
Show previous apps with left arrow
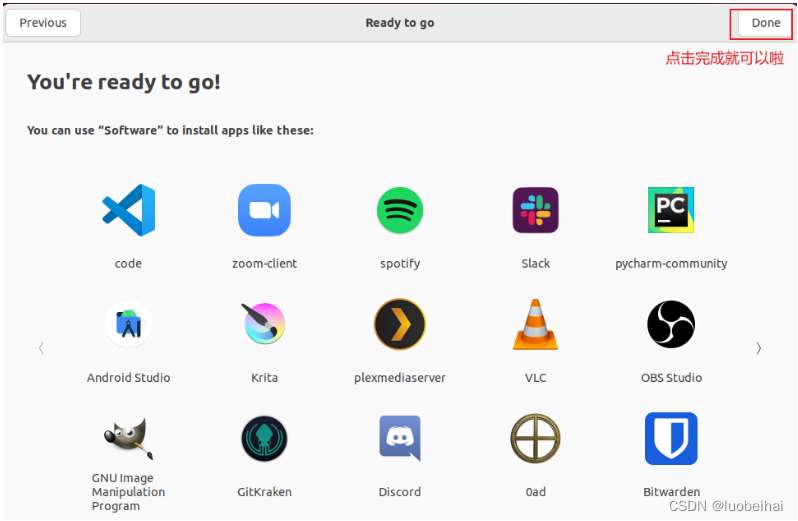pos(41,348)
